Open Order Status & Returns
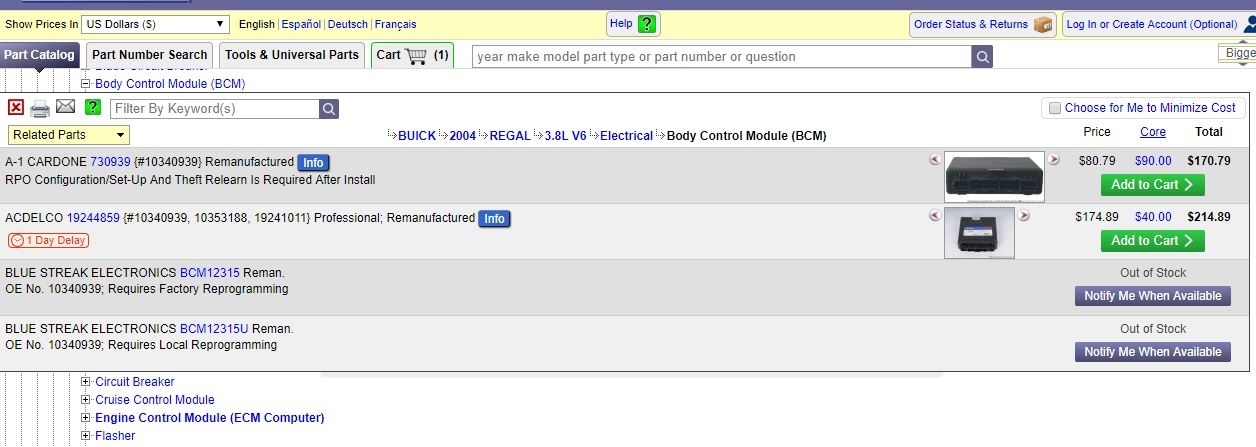The height and width of the screenshot is (447, 1256). pos(983,24)
